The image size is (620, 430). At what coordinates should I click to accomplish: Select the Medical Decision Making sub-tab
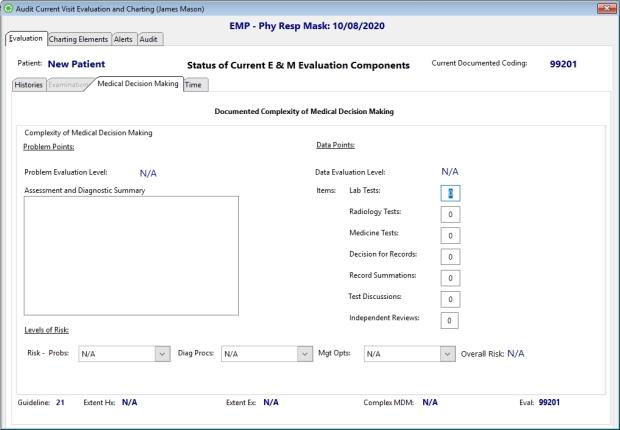point(138,83)
